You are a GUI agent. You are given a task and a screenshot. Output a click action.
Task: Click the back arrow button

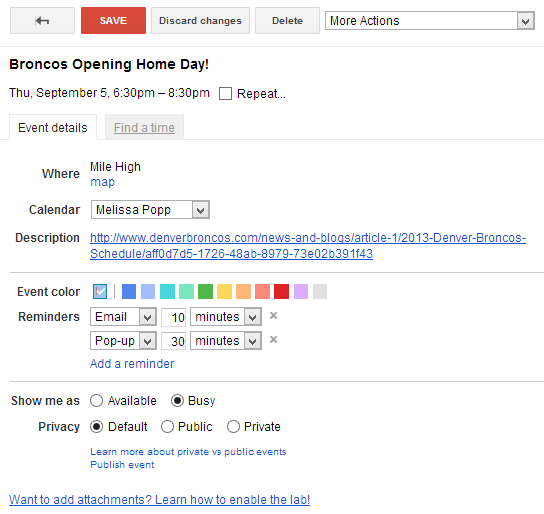coord(42,21)
